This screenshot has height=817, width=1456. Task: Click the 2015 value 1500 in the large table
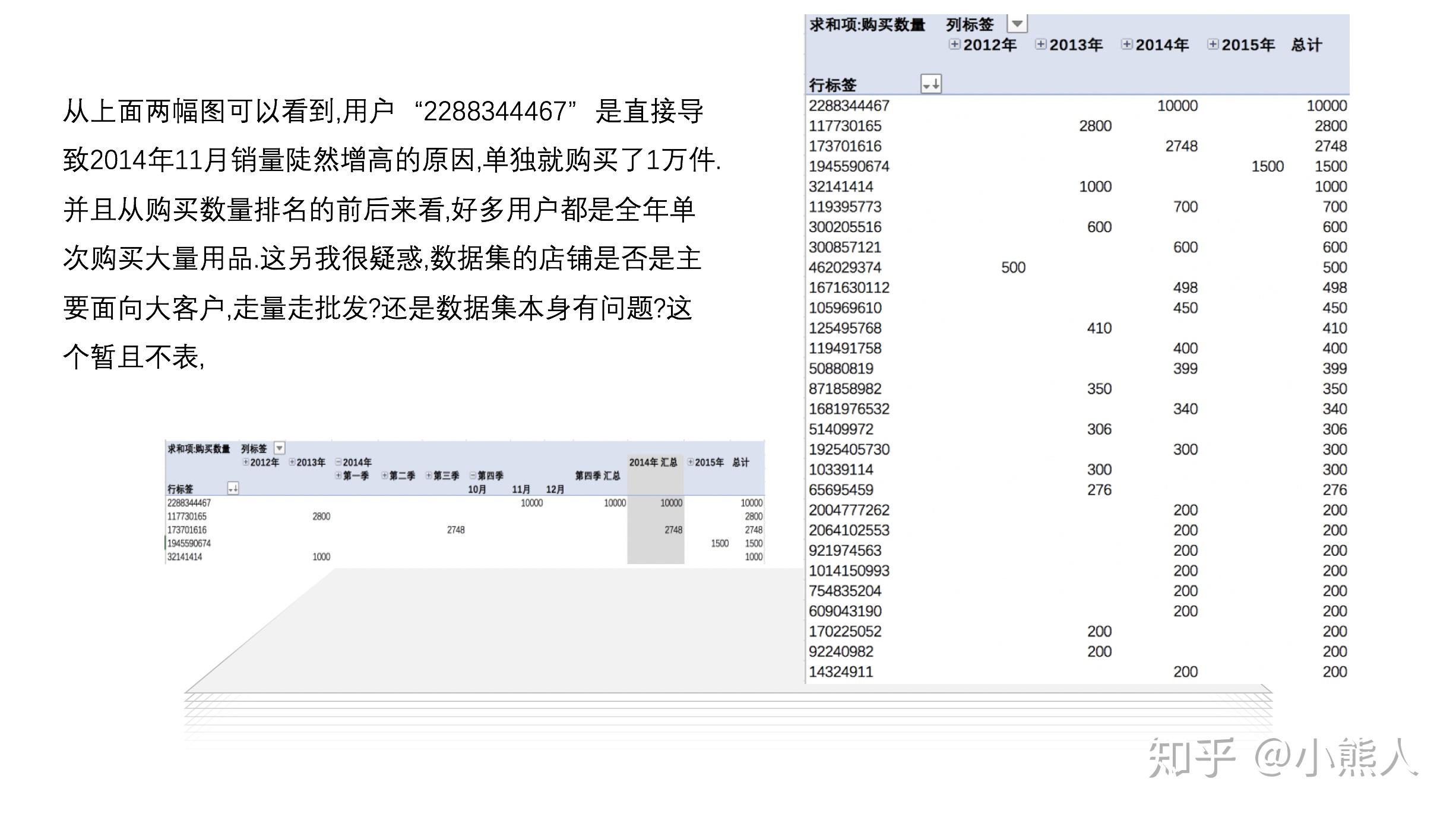1268,166
